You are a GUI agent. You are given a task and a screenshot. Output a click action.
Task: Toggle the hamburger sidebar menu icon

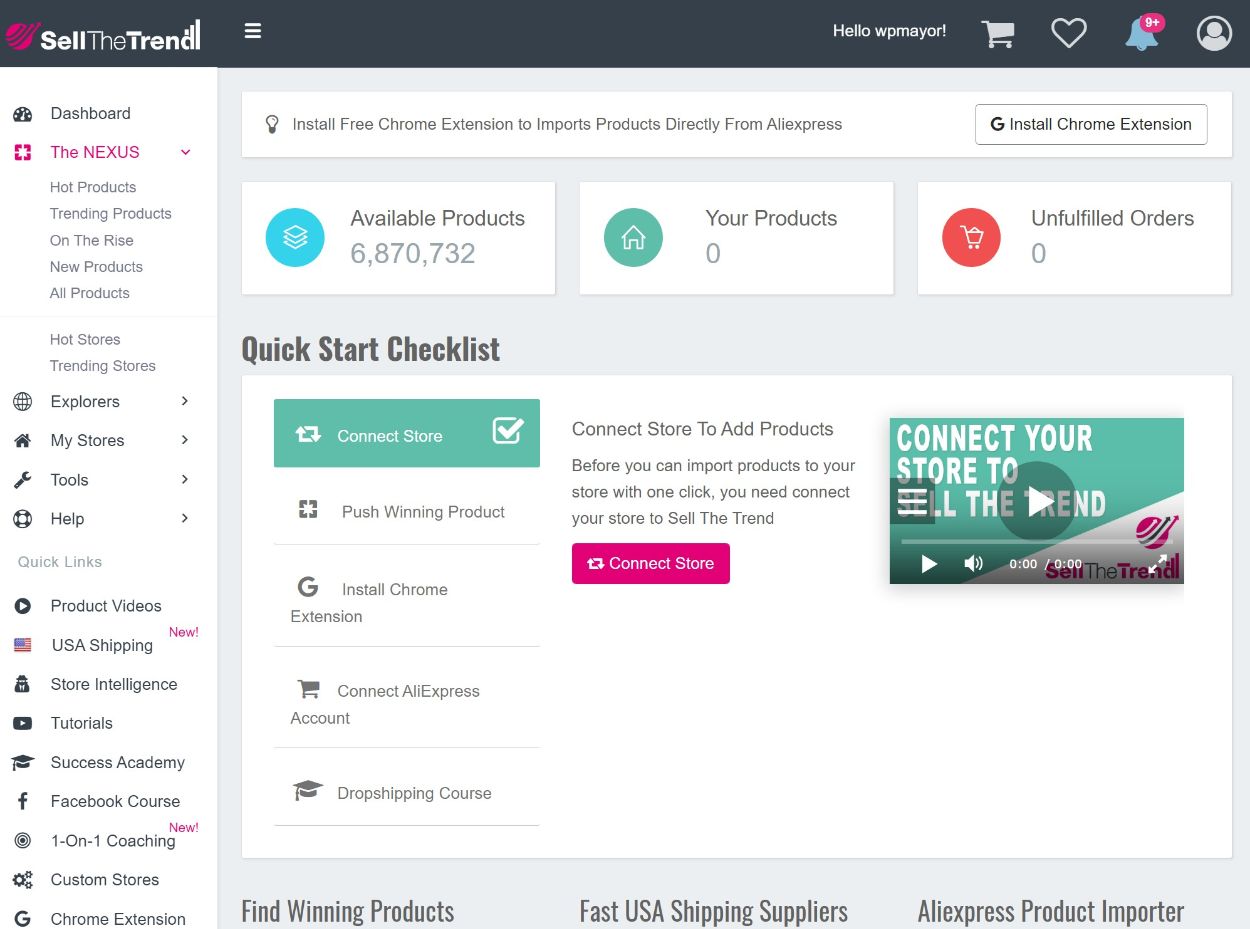tap(253, 31)
